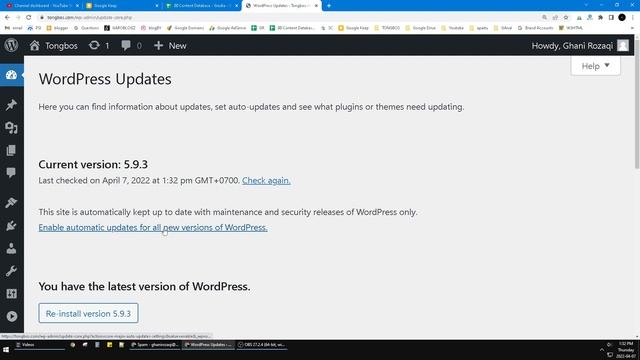Click the taskbar clock showing 1:32 PM

[625, 350]
